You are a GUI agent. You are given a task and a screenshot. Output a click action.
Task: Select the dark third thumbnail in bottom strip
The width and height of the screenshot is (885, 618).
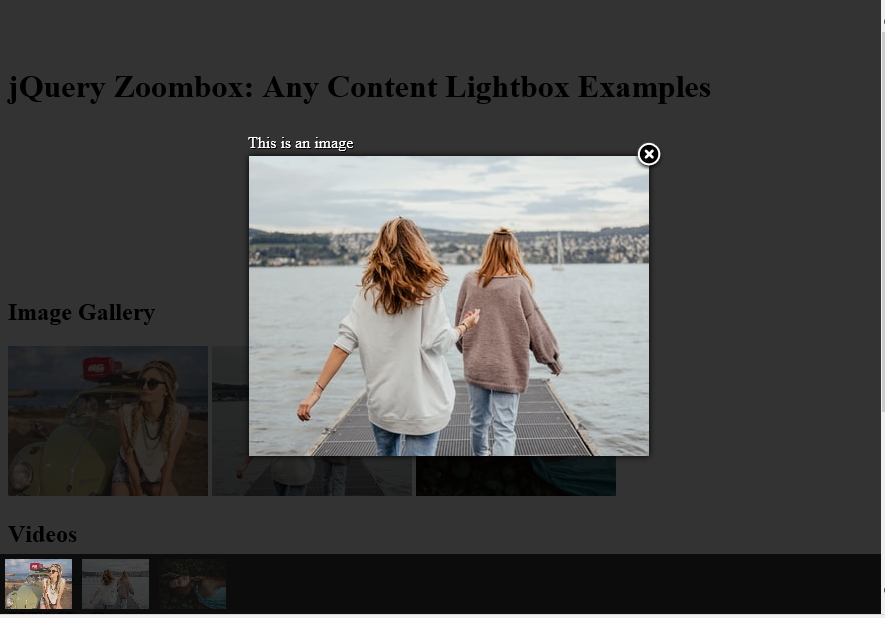point(192,584)
